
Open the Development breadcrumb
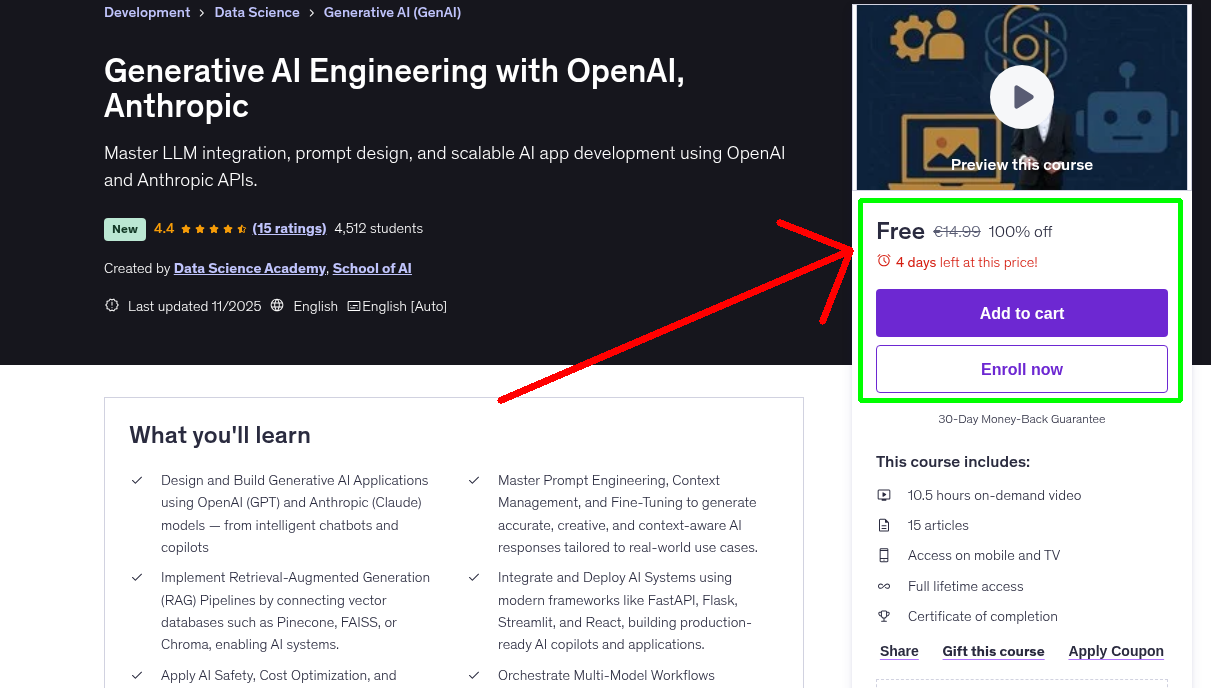pyautogui.click(x=147, y=12)
